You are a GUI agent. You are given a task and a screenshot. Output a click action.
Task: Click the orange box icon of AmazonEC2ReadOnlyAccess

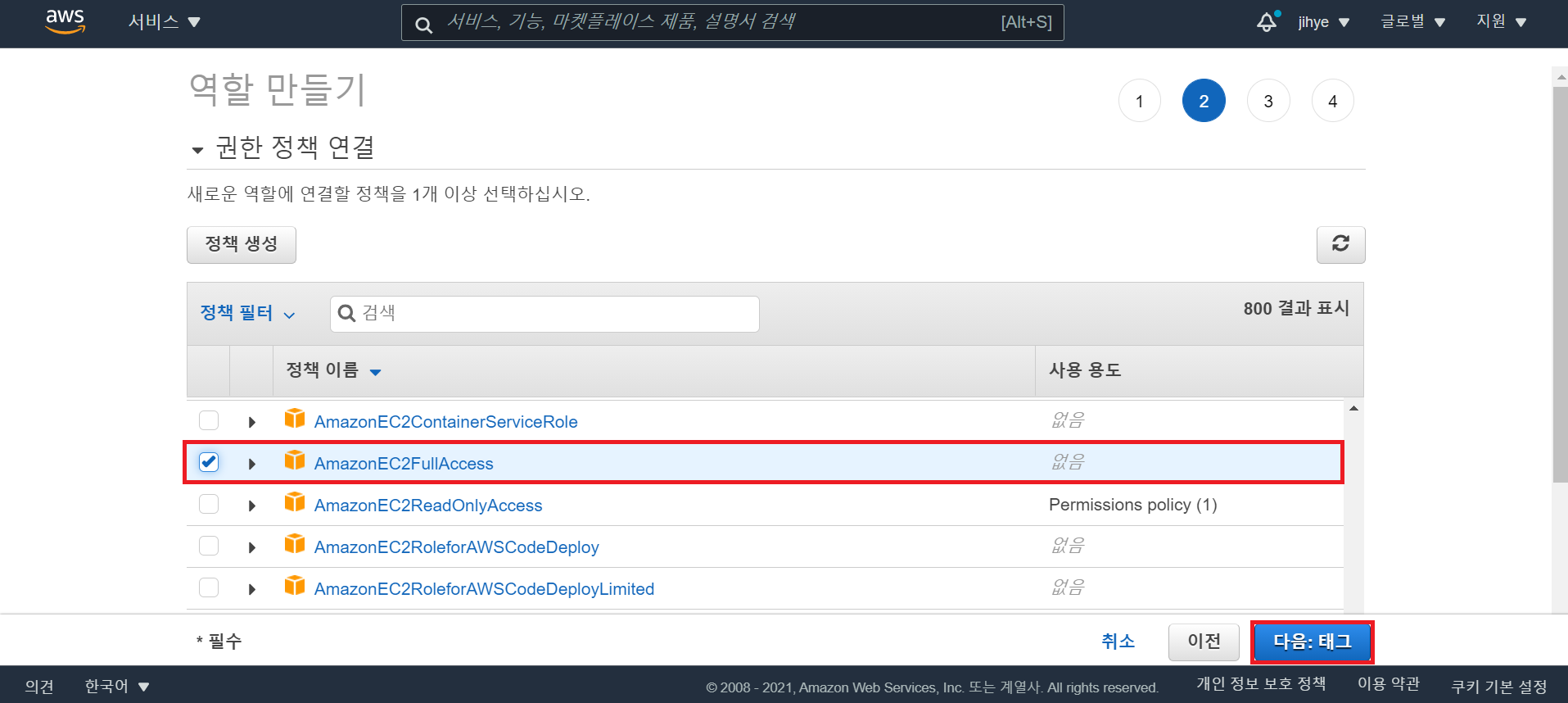pyautogui.click(x=295, y=502)
